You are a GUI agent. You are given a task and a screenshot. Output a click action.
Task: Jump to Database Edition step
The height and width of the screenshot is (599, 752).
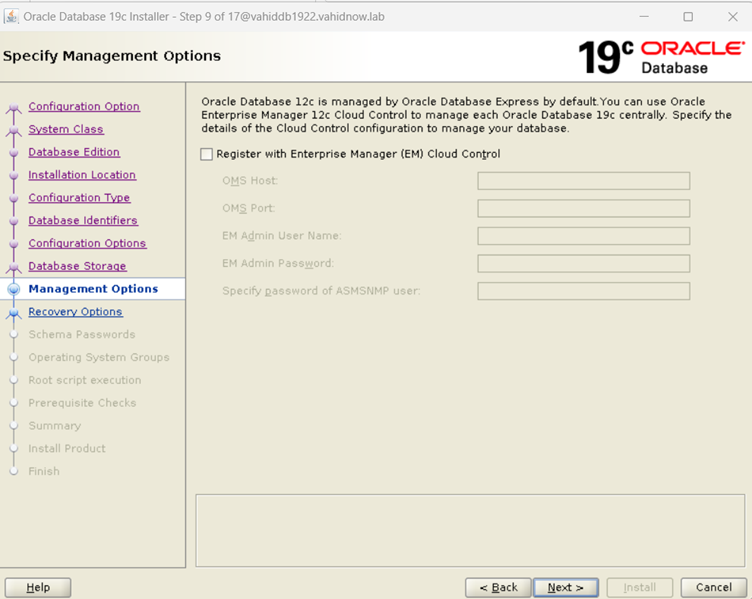(74, 152)
